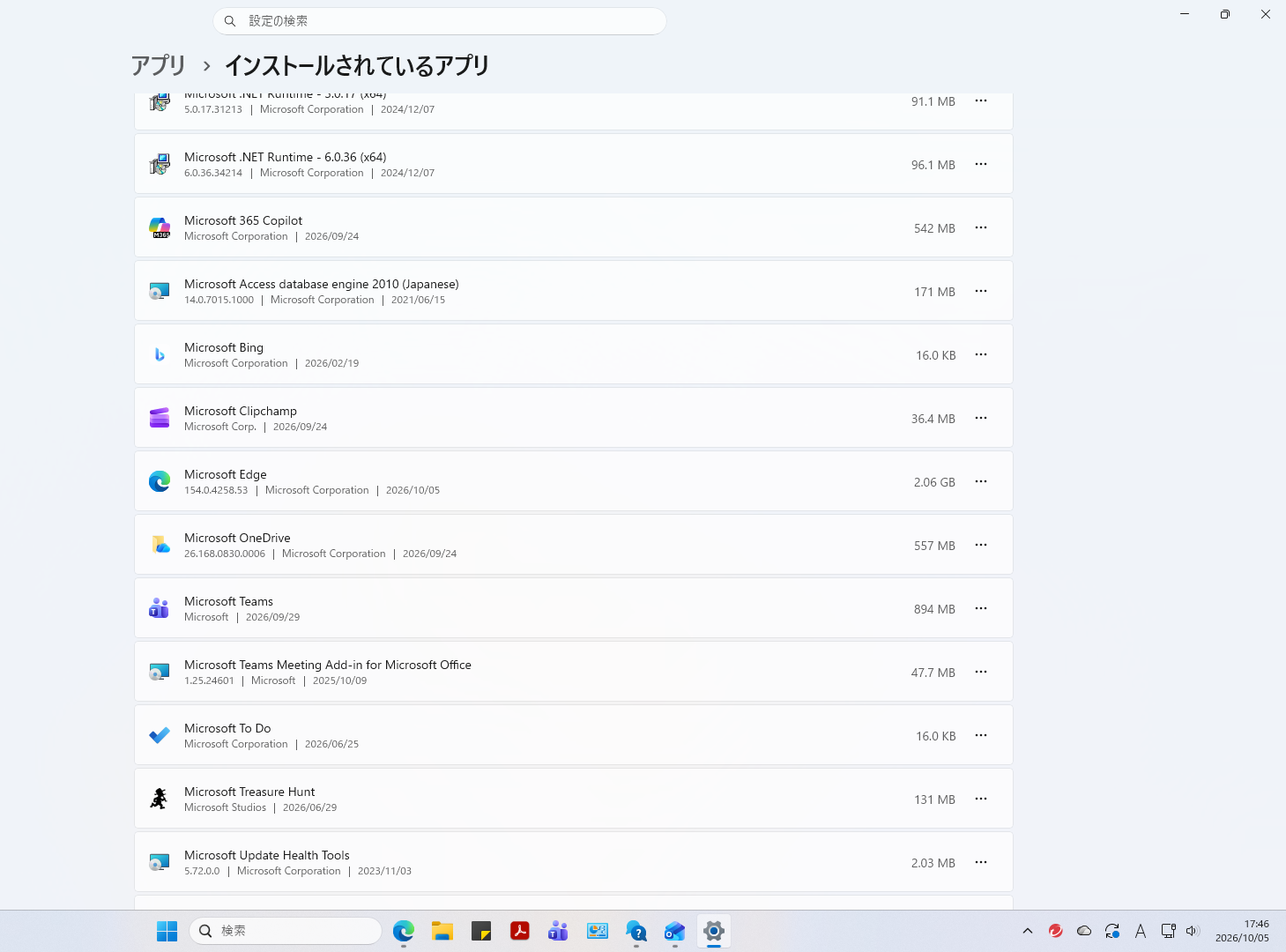Open more options for Microsoft Edge

pyautogui.click(x=981, y=481)
